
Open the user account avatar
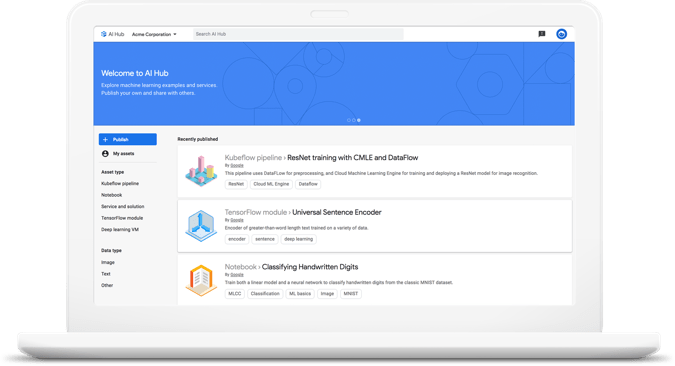561,34
